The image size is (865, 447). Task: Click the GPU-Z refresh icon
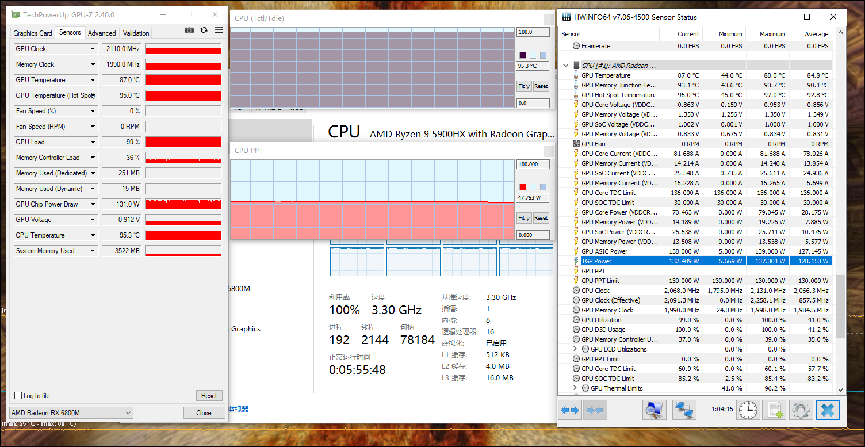(204, 32)
